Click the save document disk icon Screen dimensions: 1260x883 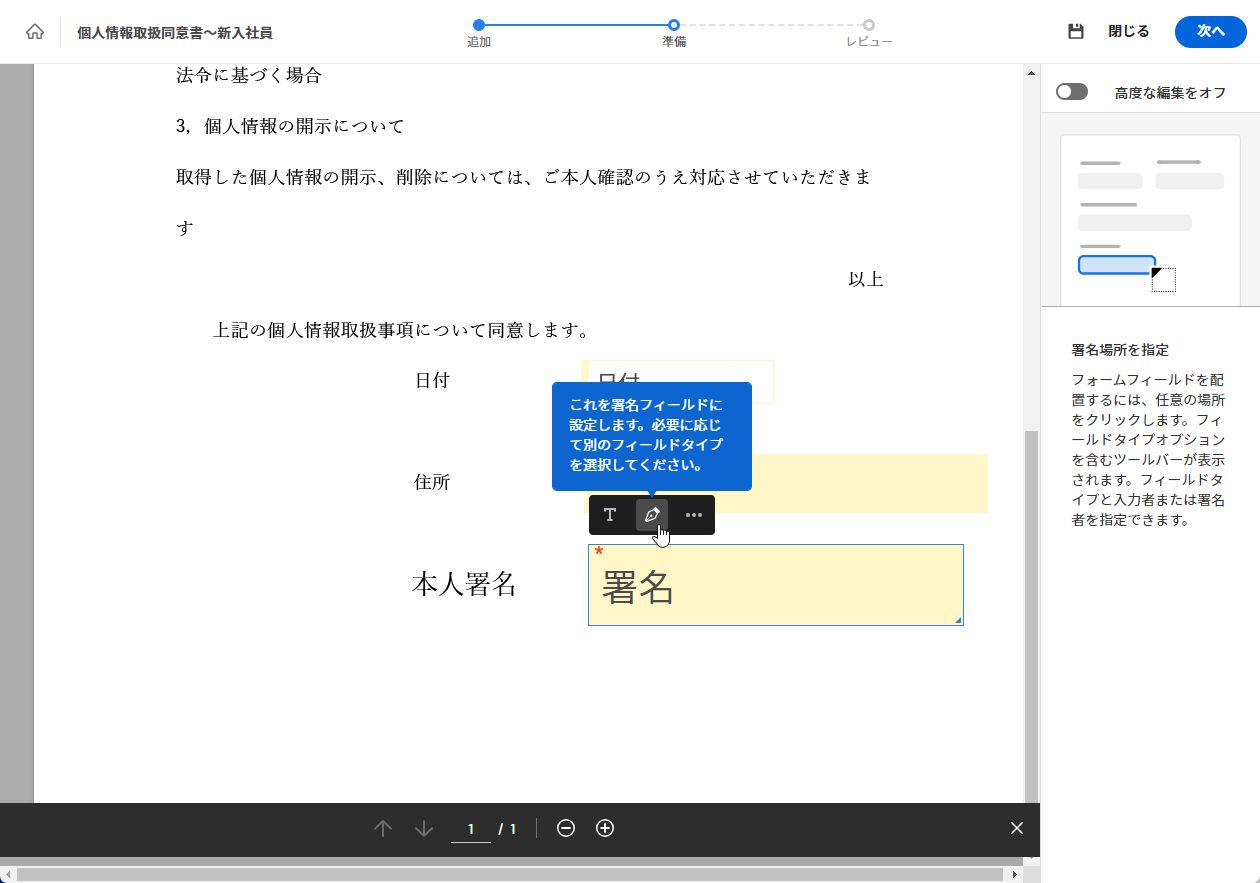pyautogui.click(x=1075, y=31)
